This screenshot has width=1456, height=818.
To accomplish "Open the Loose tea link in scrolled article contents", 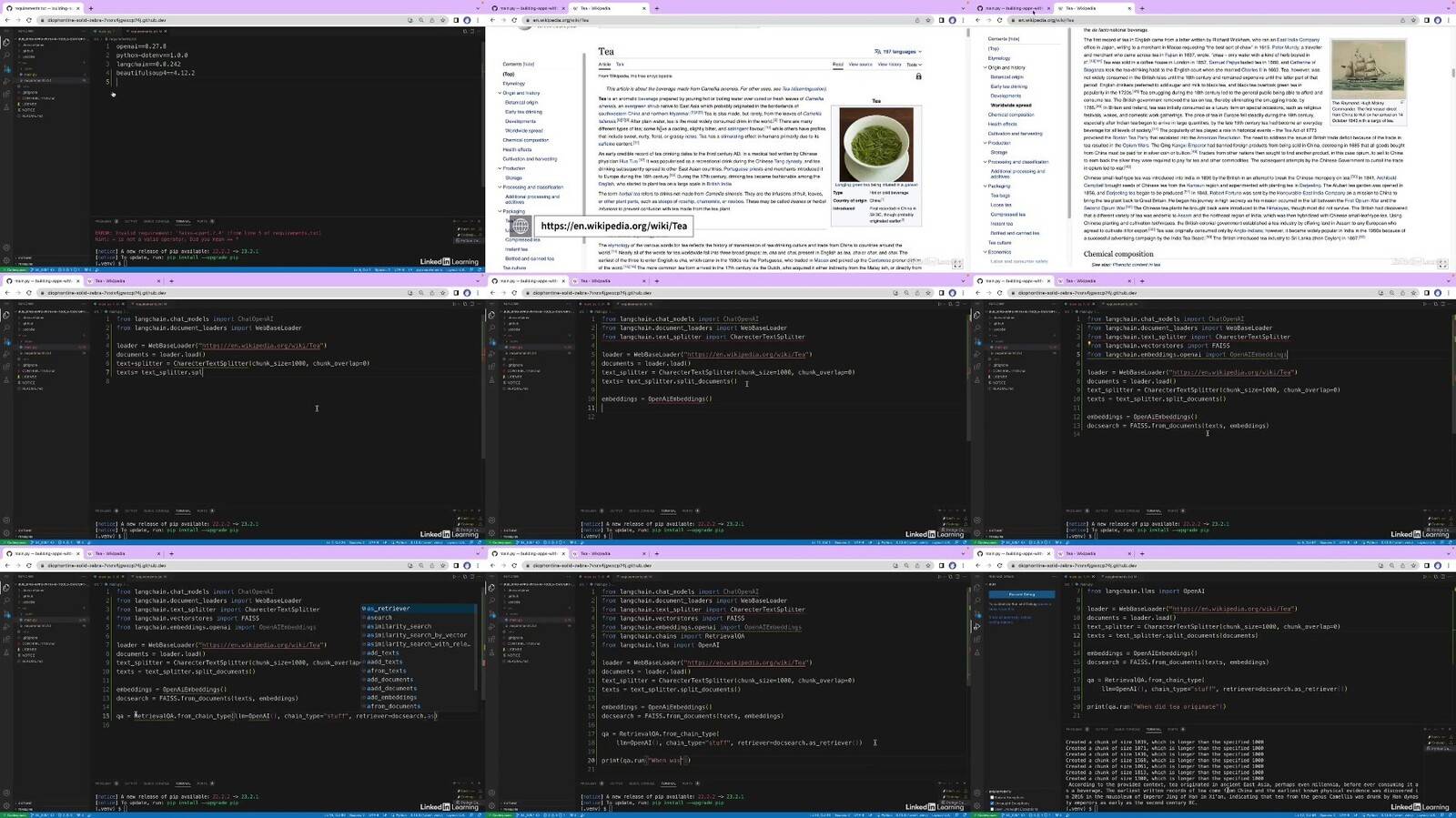I will click(x=1001, y=205).
